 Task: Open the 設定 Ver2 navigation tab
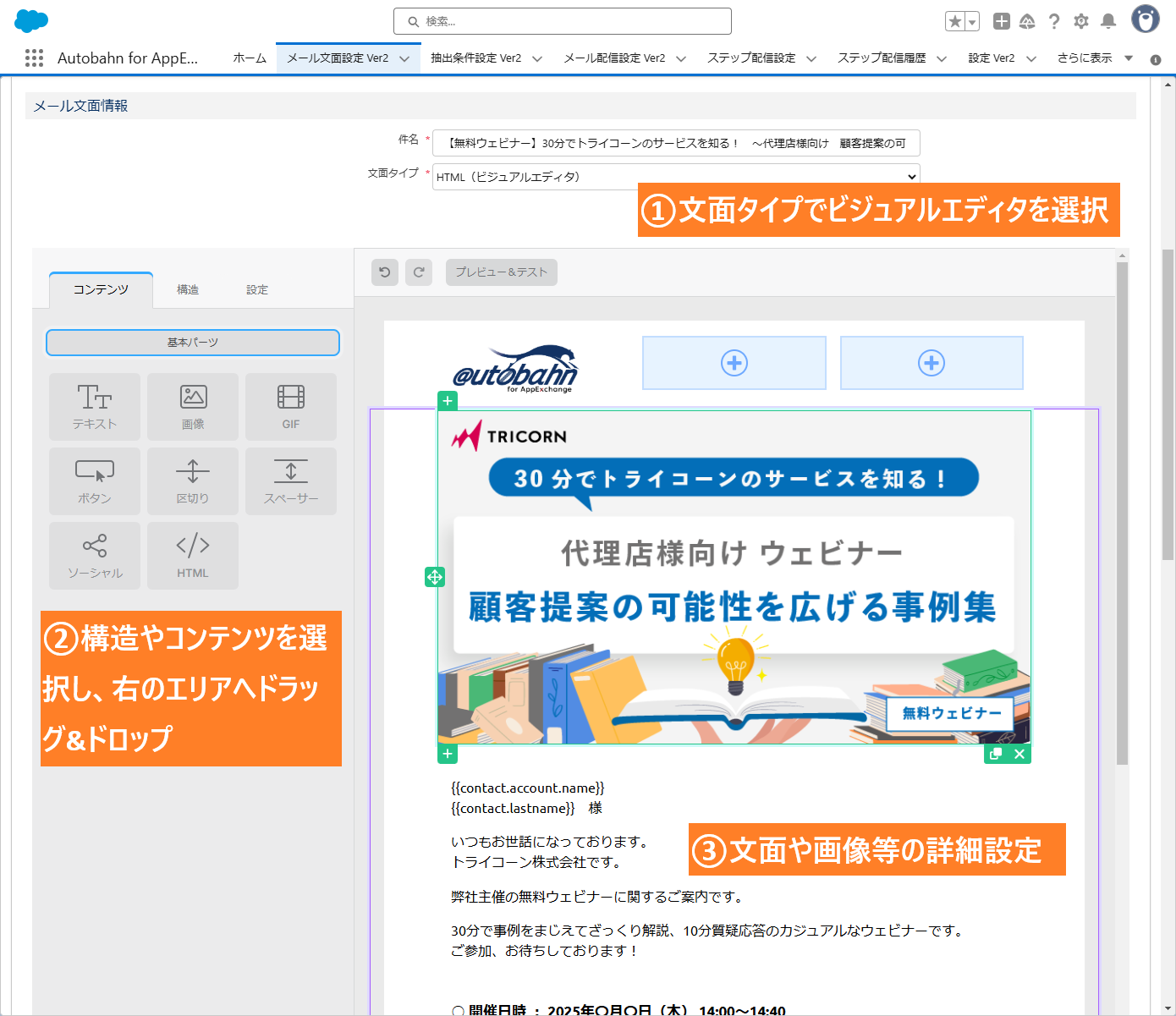(x=992, y=58)
